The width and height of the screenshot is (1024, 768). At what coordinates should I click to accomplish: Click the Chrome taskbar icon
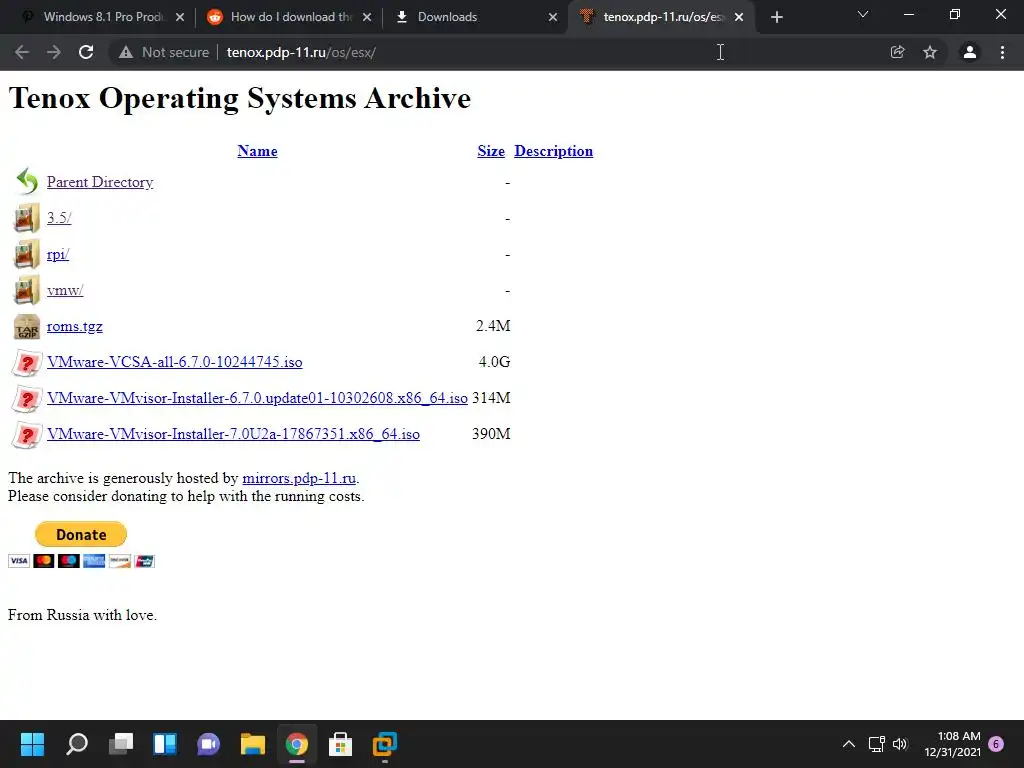click(296, 744)
